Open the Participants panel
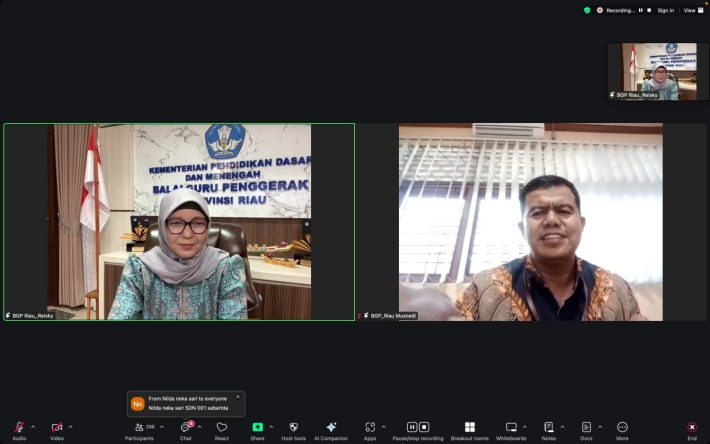The width and height of the screenshot is (710, 444). (x=139, y=427)
